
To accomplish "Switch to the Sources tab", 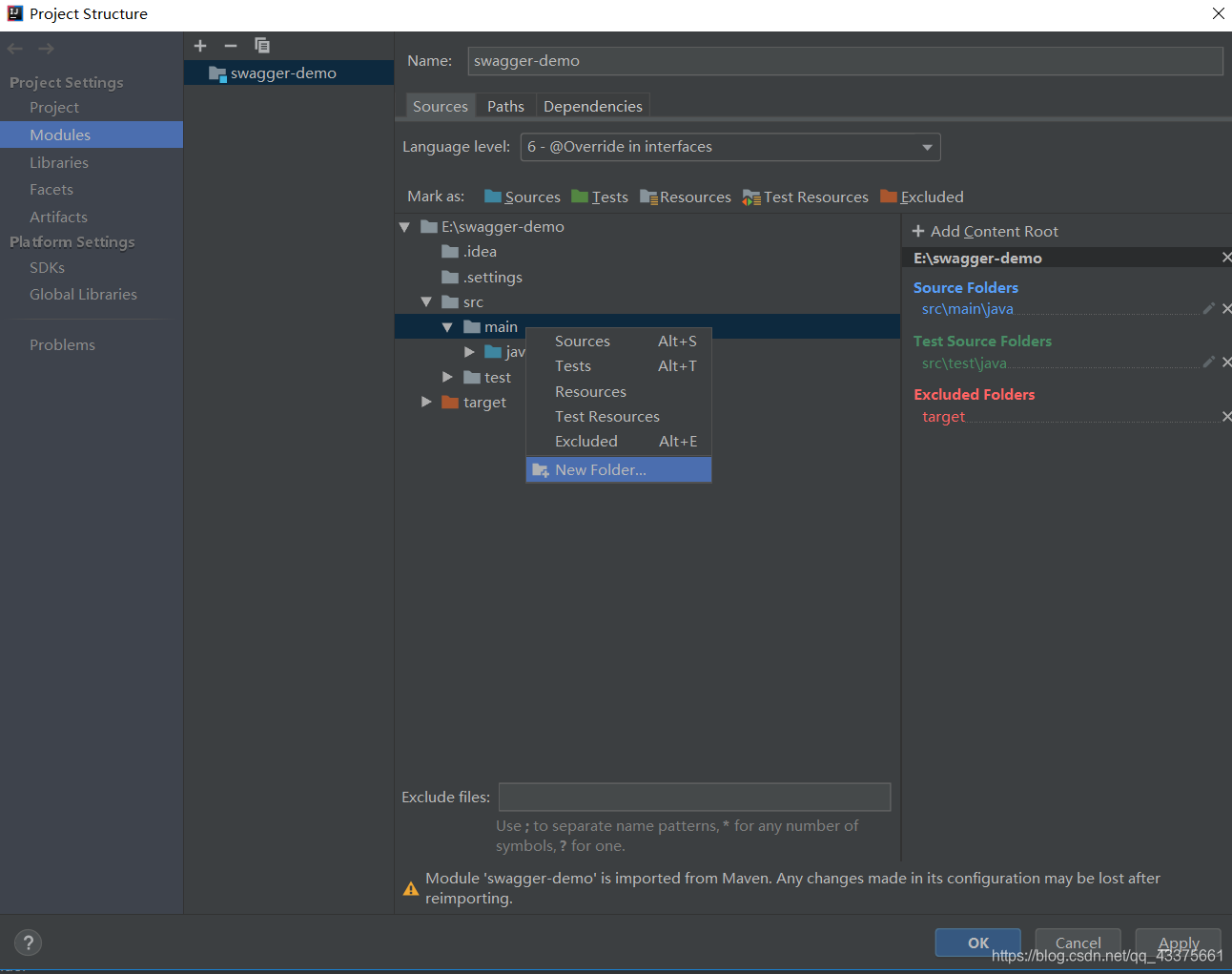I will coord(441,106).
